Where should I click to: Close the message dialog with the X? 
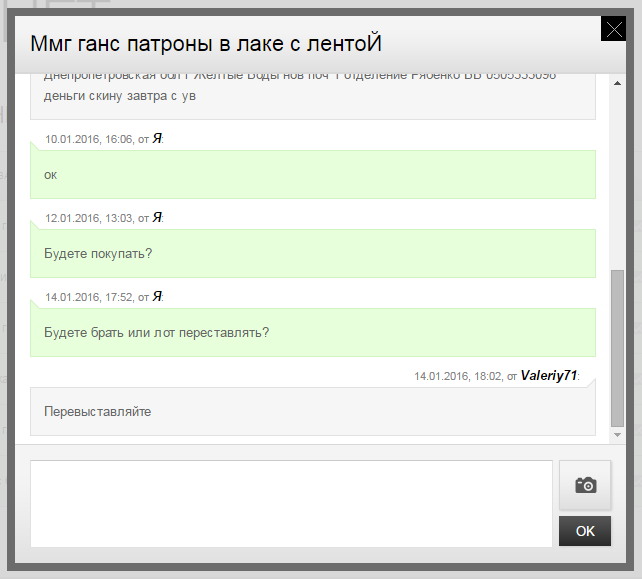[613, 30]
